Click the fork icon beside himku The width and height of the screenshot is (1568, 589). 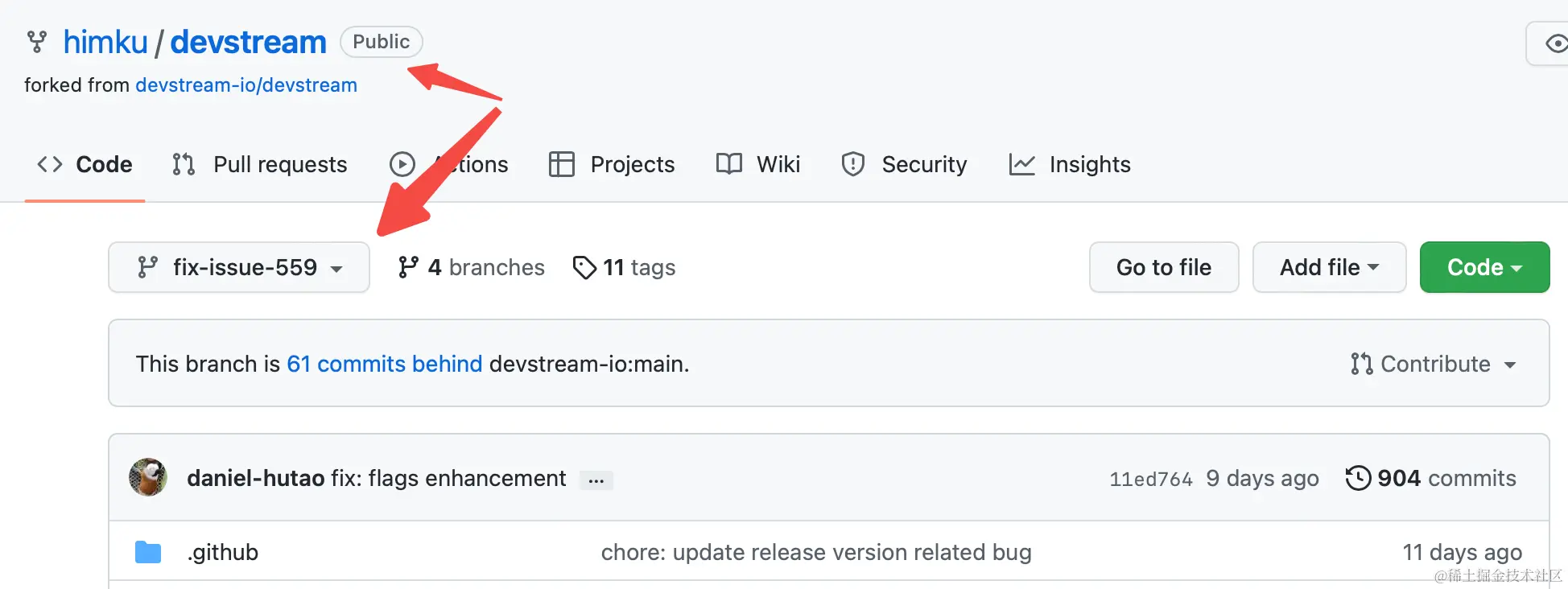37,42
